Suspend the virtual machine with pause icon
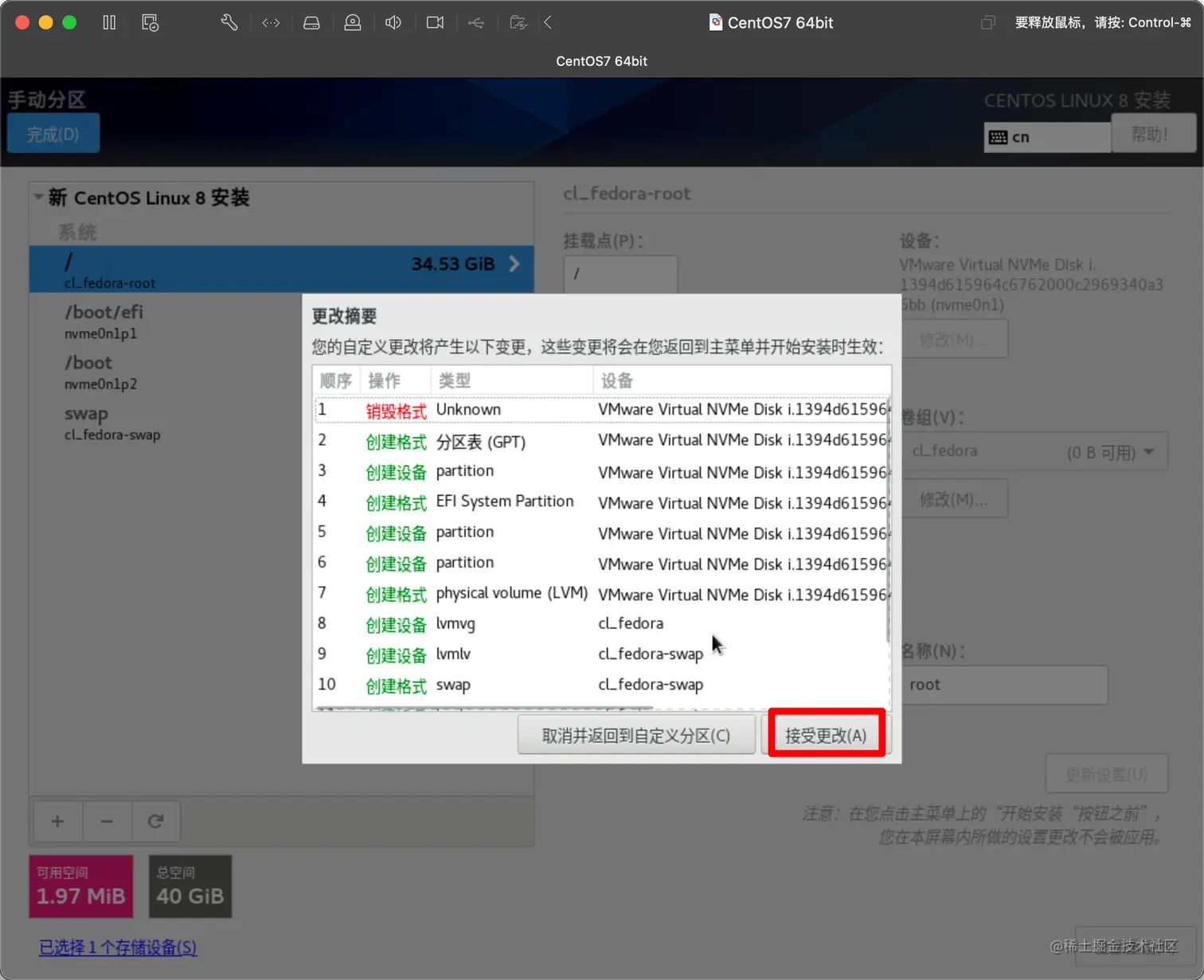Screen dimensions: 1204x980 [109, 22]
